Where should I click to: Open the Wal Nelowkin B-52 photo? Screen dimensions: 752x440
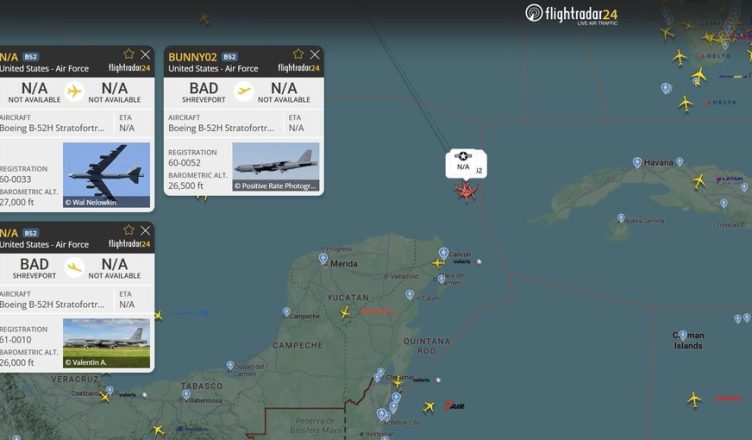coord(106,175)
